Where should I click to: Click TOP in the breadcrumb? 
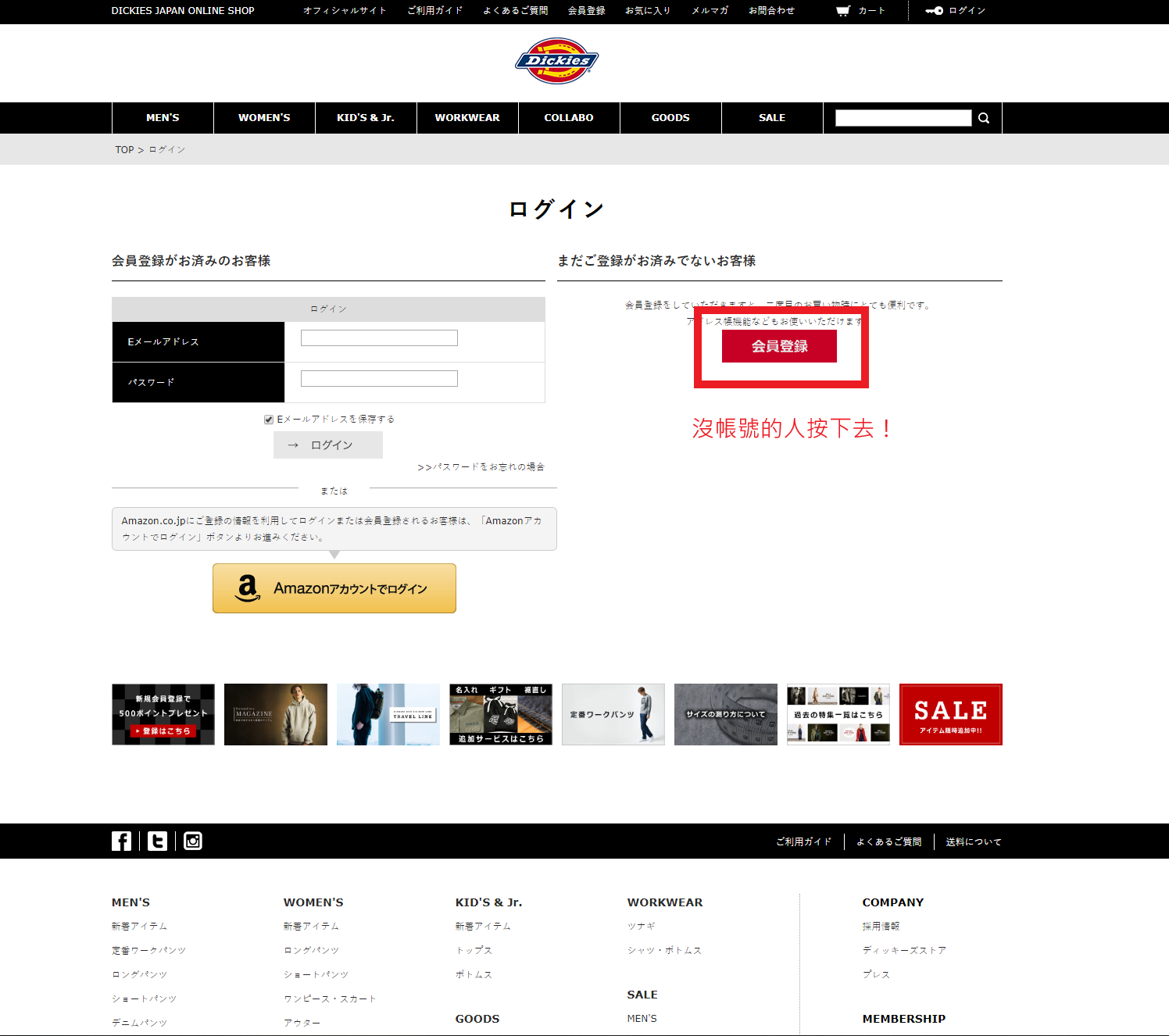click(x=124, y=150)
